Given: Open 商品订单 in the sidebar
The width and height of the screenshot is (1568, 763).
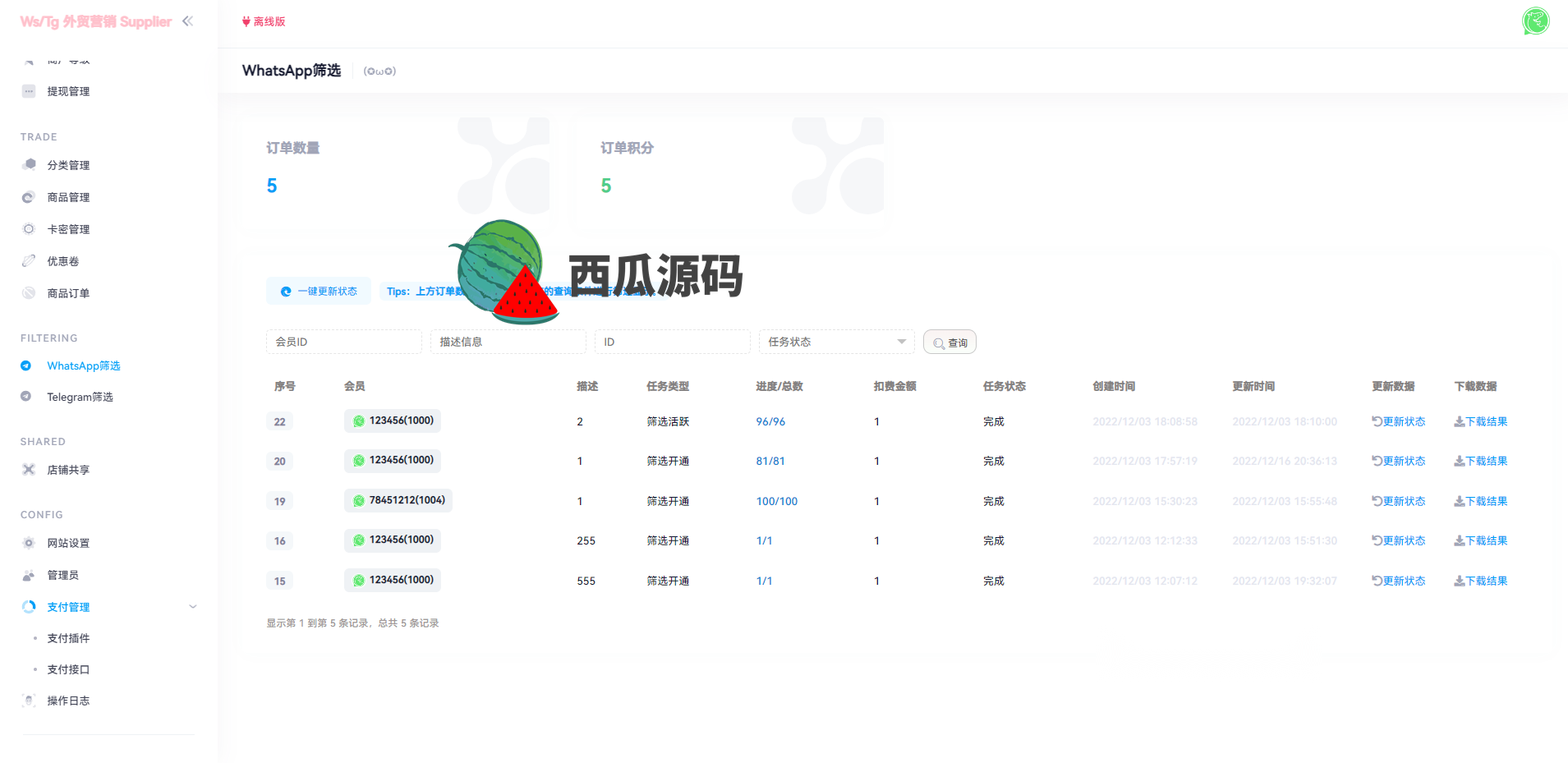Looking at the screenshot, I should coord(68,293).
